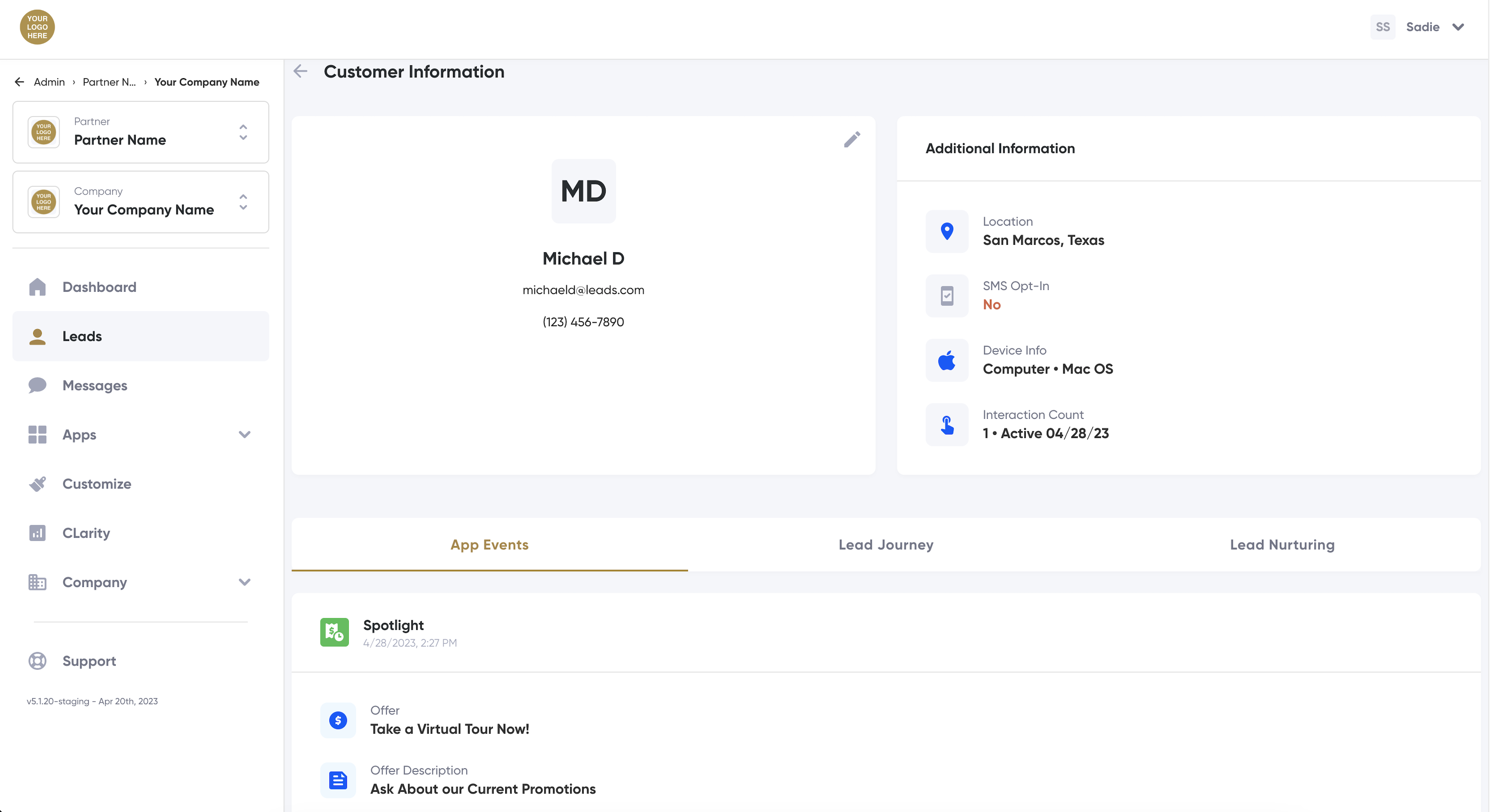Click the pencil edit icon on customer card
Image resolution: width=1490 pixels, height=812 pixels.
[x=852, y=139]
